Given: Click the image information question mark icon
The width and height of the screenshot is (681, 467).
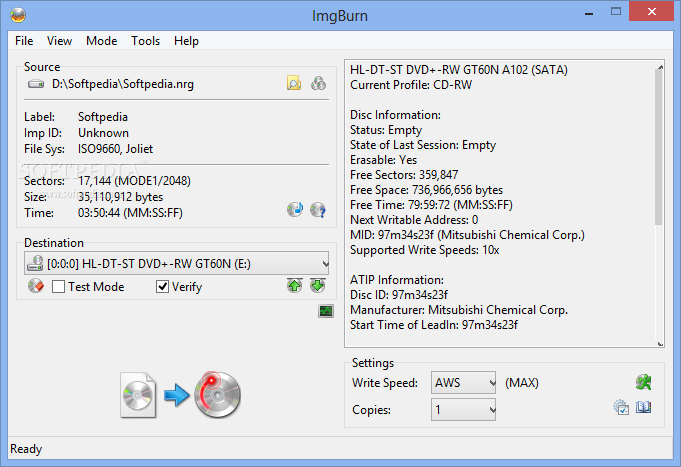Looking at the screenshot, I should click(x=318, y=210).
